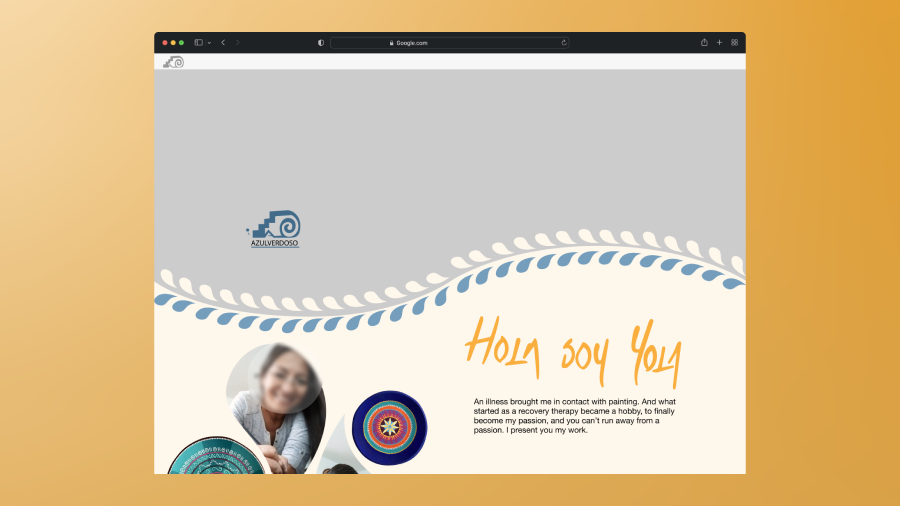Click the green full-screen window button
Viewport: 900px width, 506px height.
point(181,43)
